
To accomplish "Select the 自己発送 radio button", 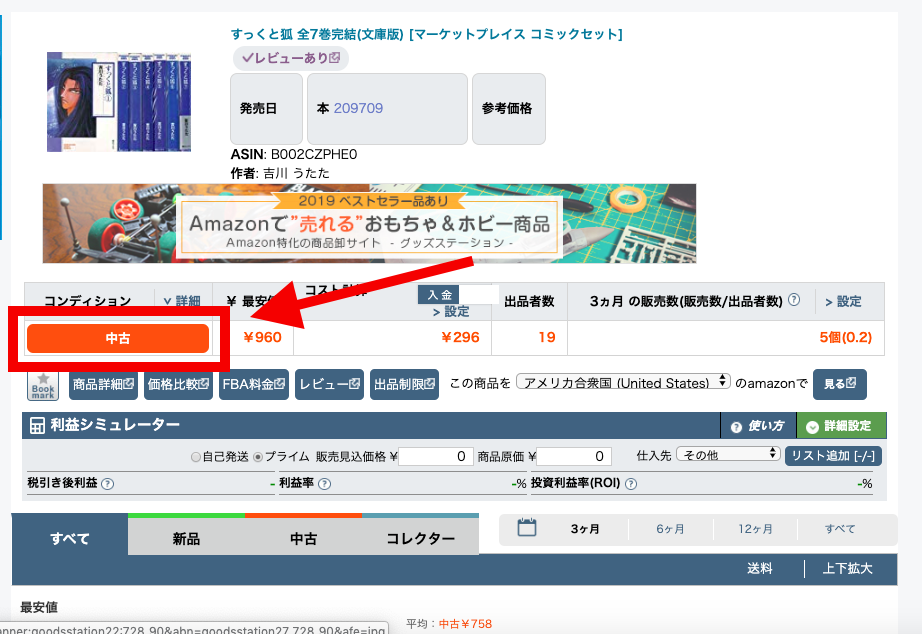I will [196, 457].
